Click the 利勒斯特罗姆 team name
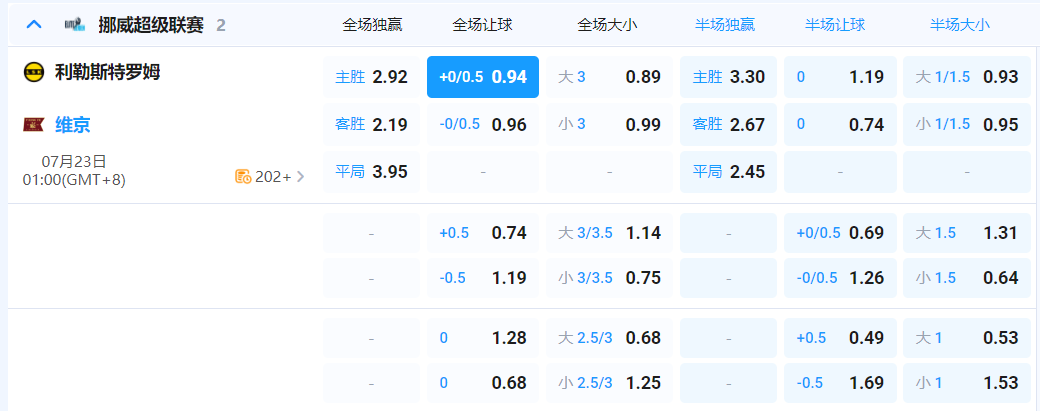This screenshot has width=1040, height=411. click(107, 72)
